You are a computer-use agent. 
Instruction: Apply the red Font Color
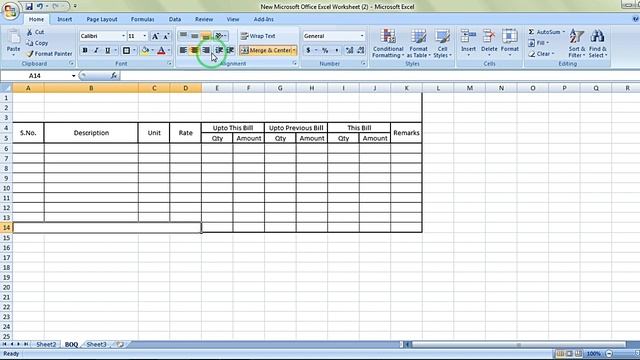click(161, 51)
